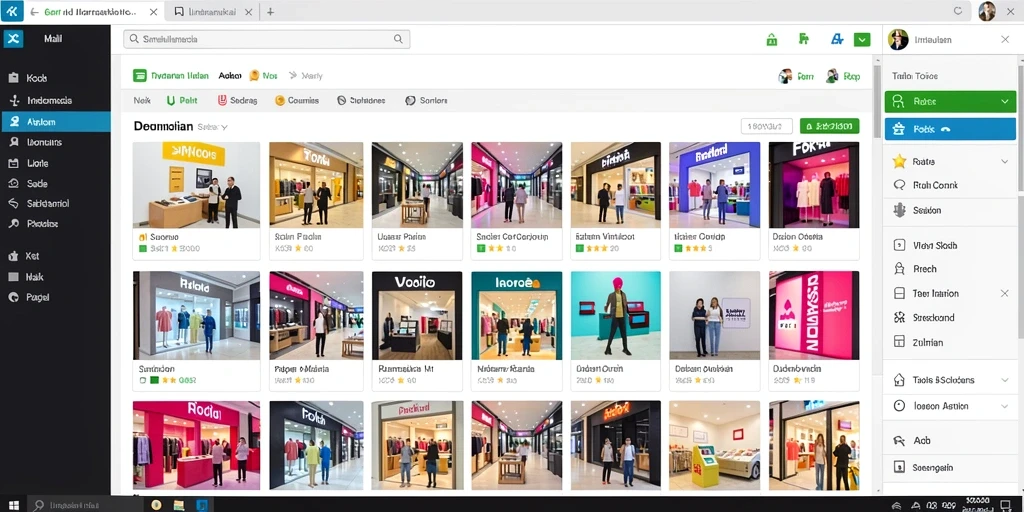Click the outlined dropdown box left of green button
The height and width of the screenshot is (512, 1024).
point(767,126)
